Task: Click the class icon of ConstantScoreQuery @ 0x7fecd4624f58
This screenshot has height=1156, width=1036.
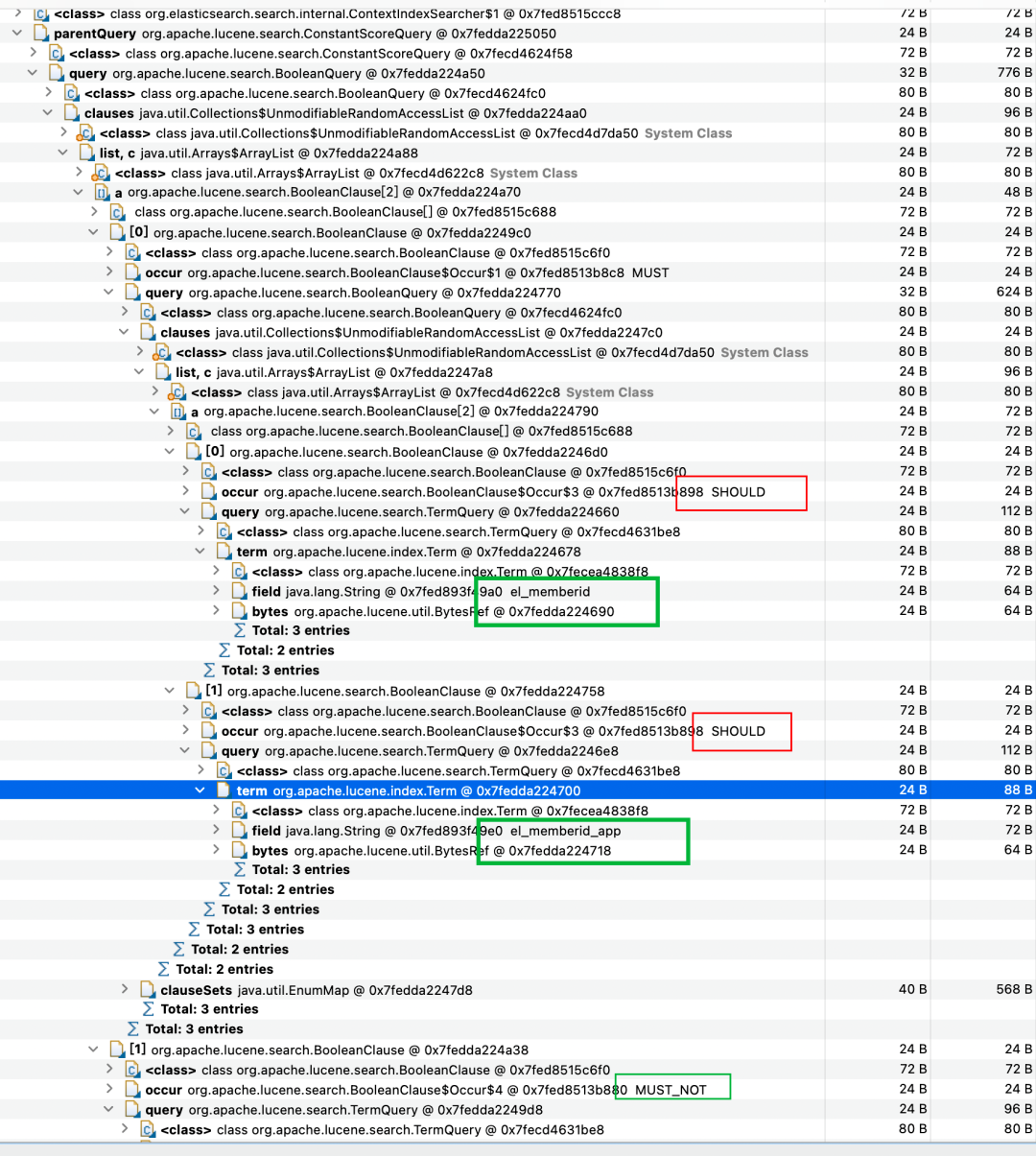Action: (57, 54)
